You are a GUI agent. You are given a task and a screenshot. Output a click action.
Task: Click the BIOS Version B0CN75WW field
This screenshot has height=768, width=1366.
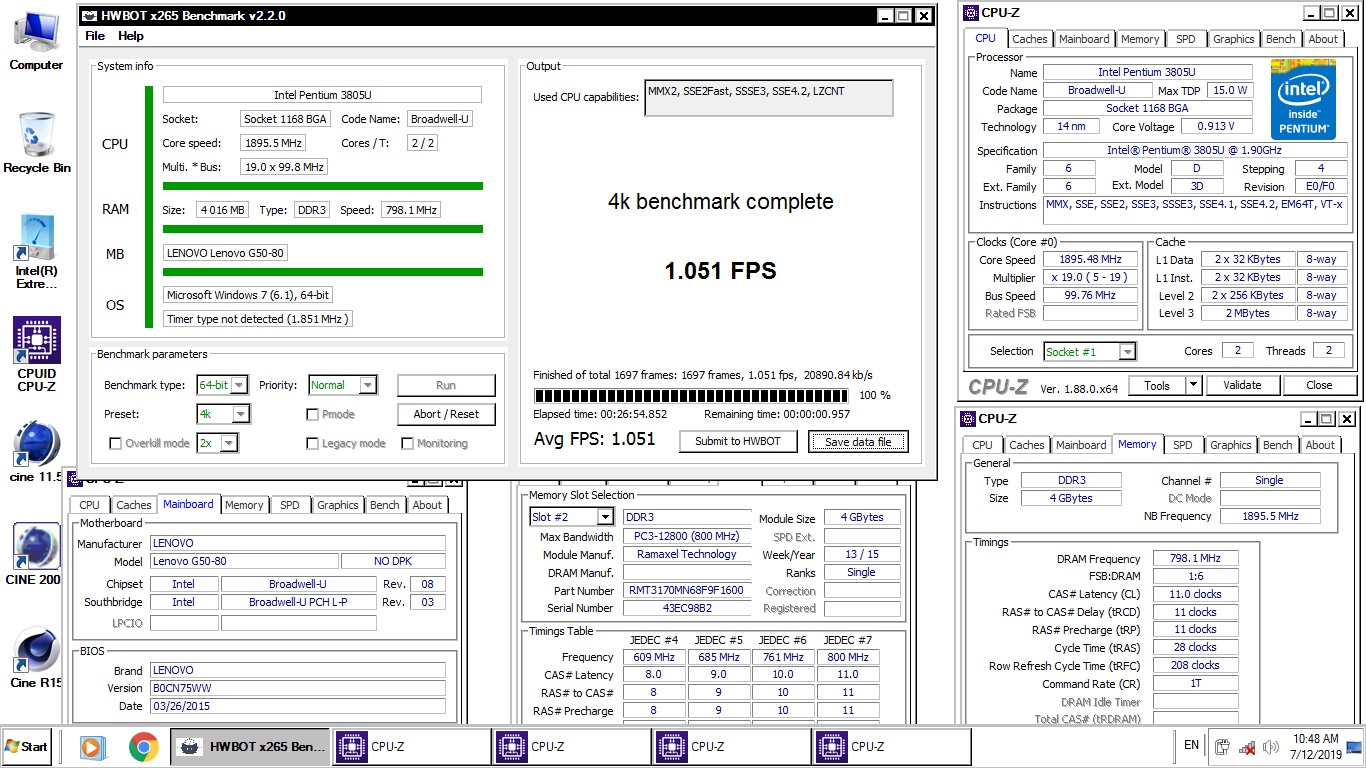298,688
